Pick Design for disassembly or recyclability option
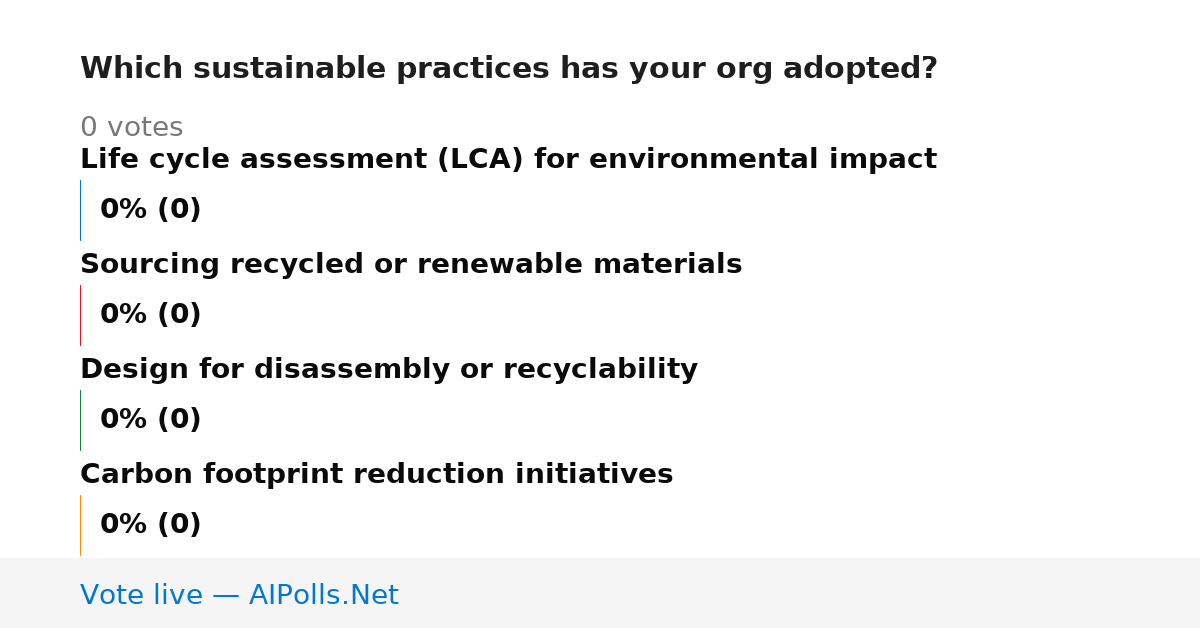 [x=389, y=370]
